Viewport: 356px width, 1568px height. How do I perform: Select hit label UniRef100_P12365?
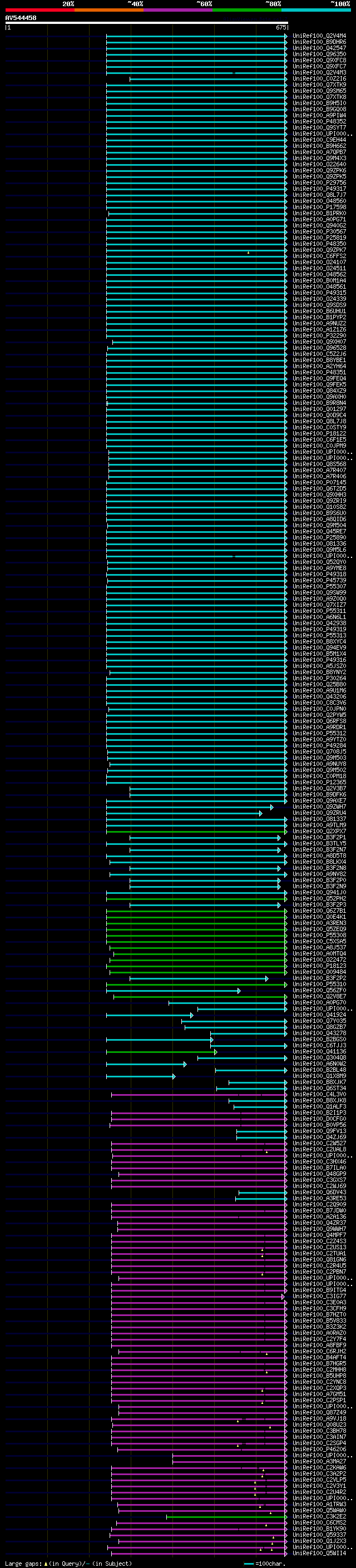319,782
